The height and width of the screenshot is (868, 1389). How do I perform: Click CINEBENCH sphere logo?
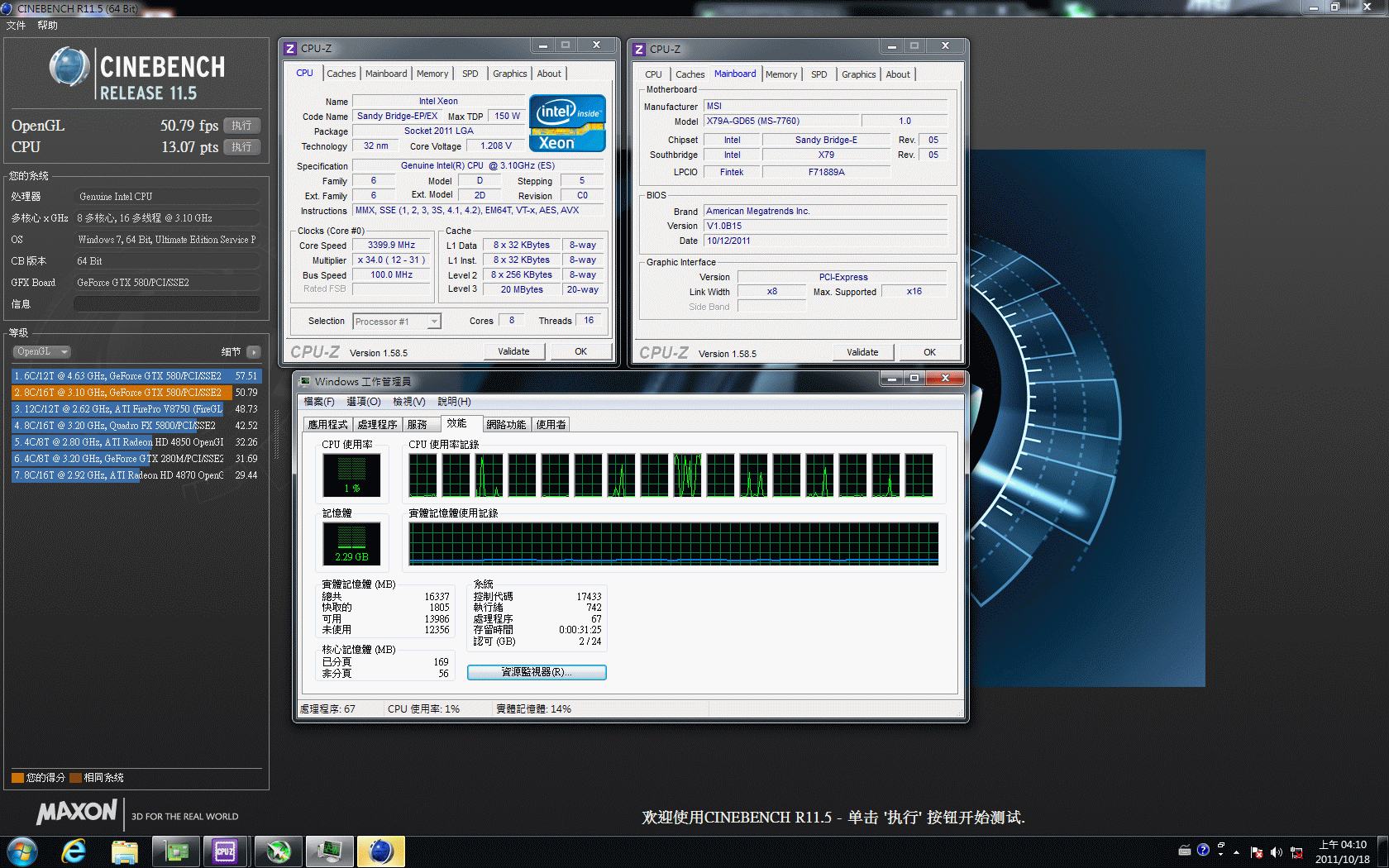[69, 68]
